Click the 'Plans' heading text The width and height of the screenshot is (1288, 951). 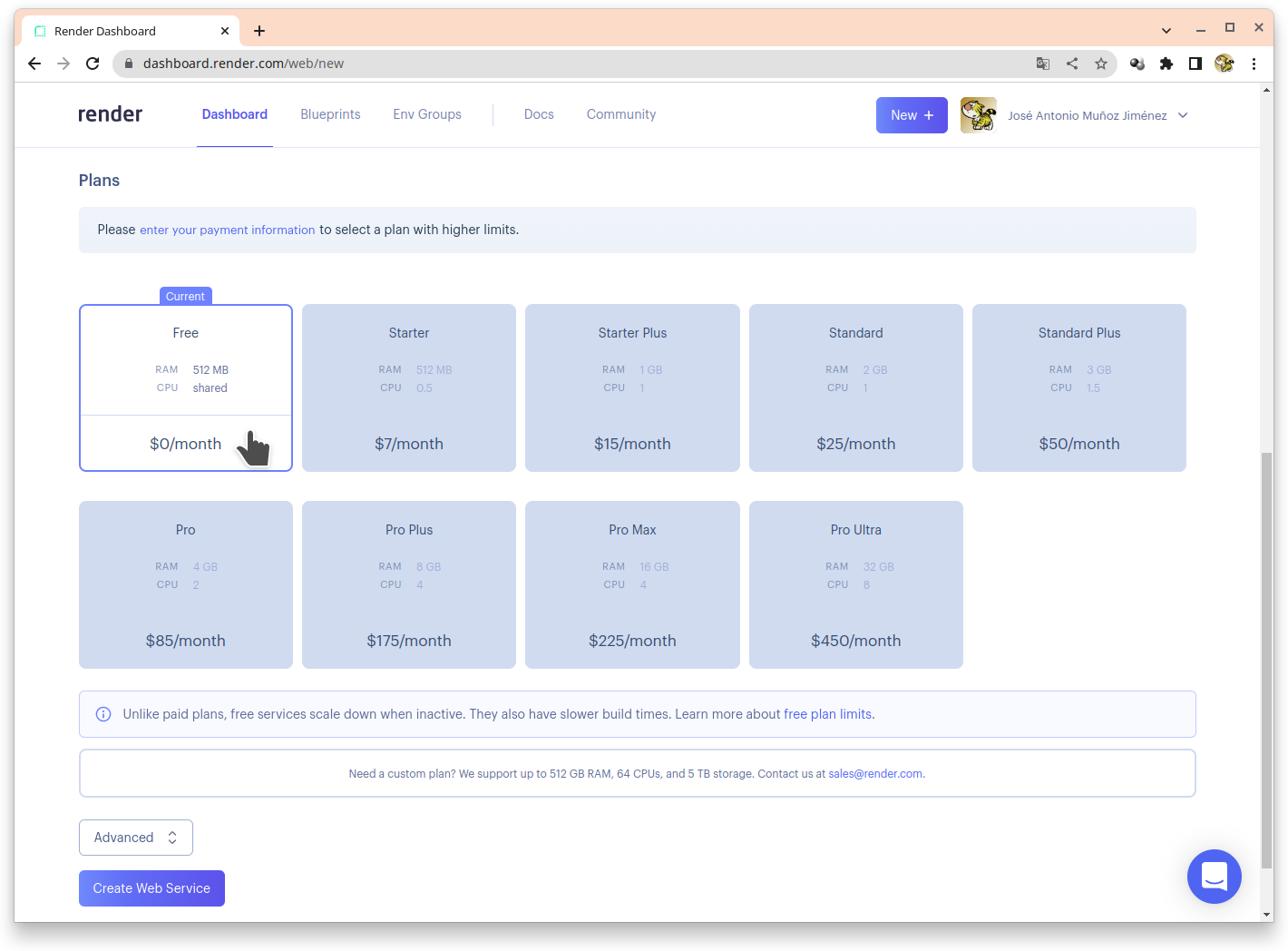[99, 181]
